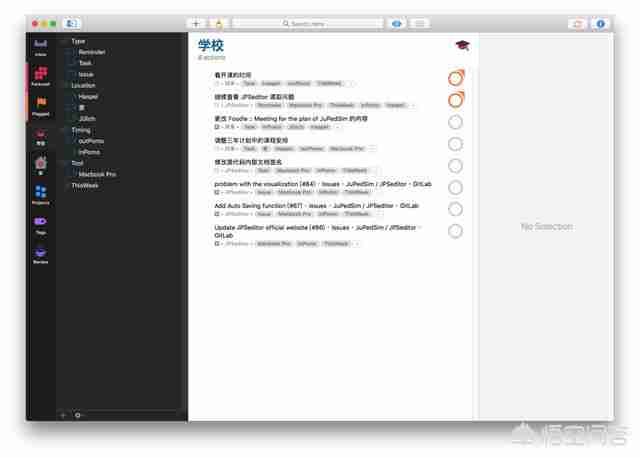The width and height of the screenshot is (640, 458).
Task: Open the Projects perspective tab
Action: (x=40, y=195)
